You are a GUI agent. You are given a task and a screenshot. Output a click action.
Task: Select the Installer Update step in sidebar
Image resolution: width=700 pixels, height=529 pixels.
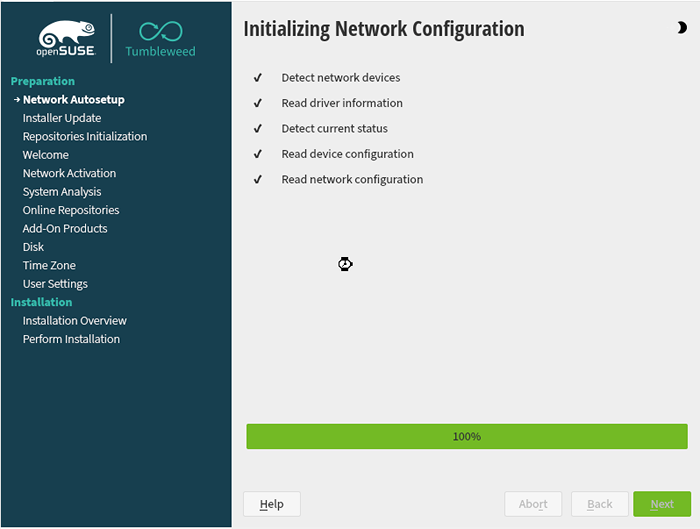(x=62, y=118)
